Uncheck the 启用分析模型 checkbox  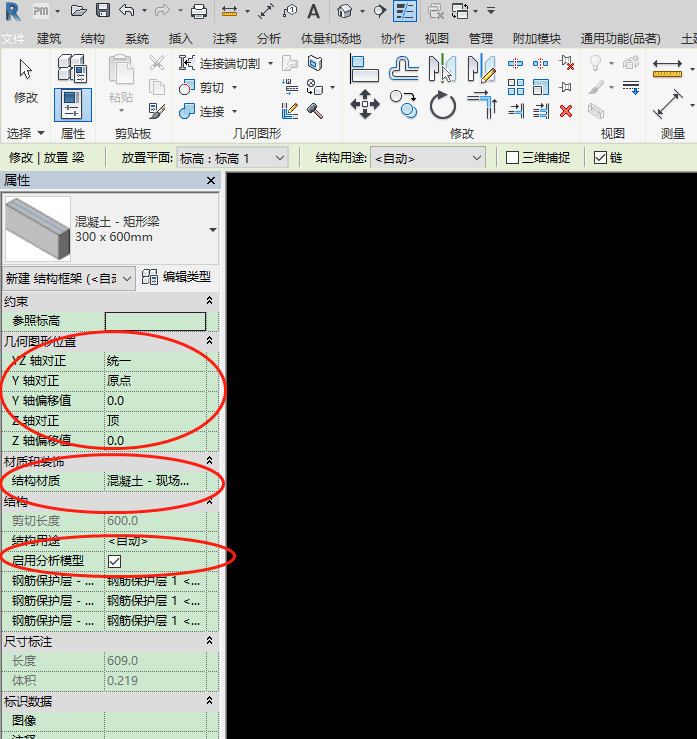click(x=114, y=561)
